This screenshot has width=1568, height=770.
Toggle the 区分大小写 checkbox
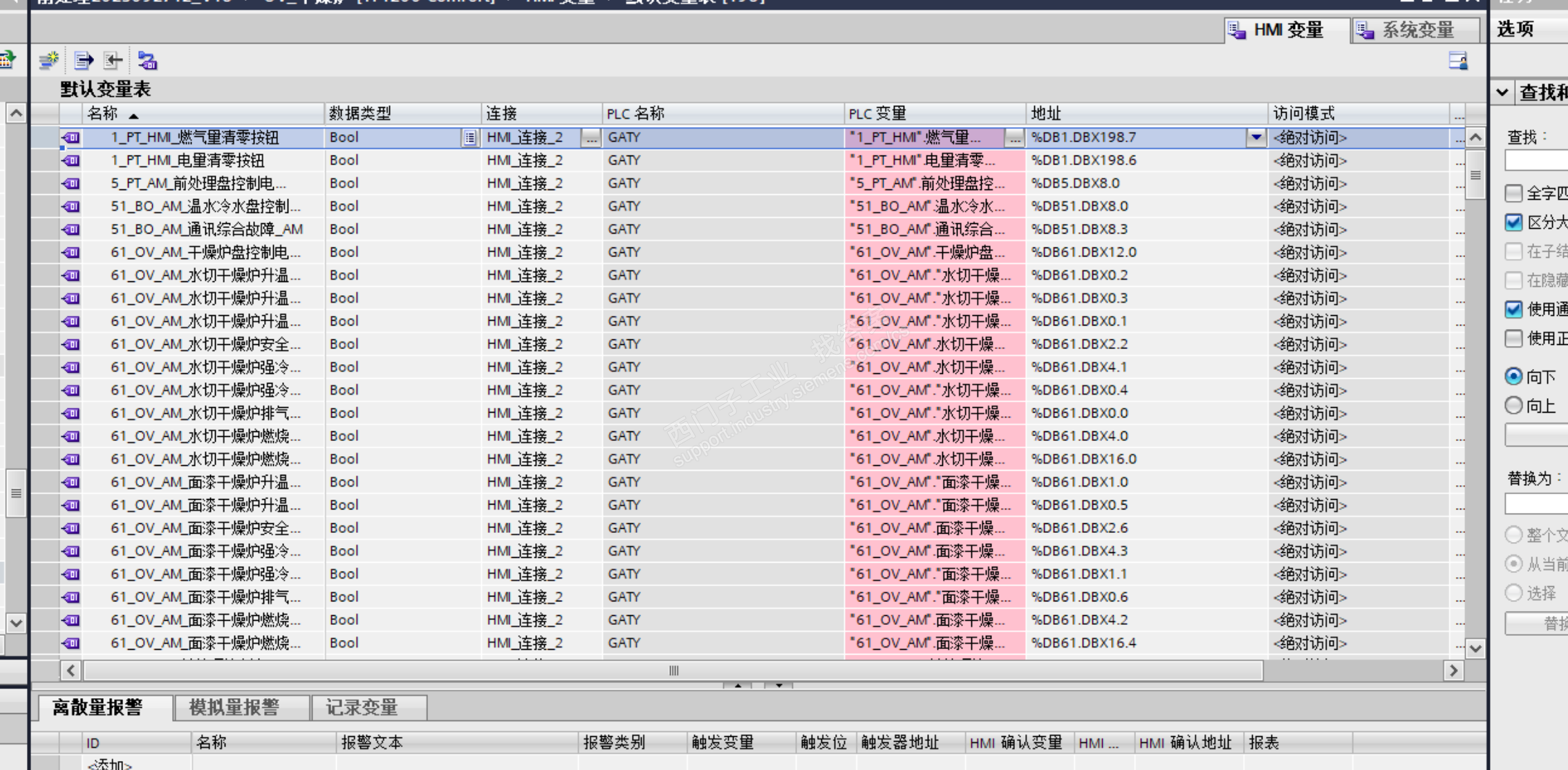pyautogui.click(x=1513, y=222)
